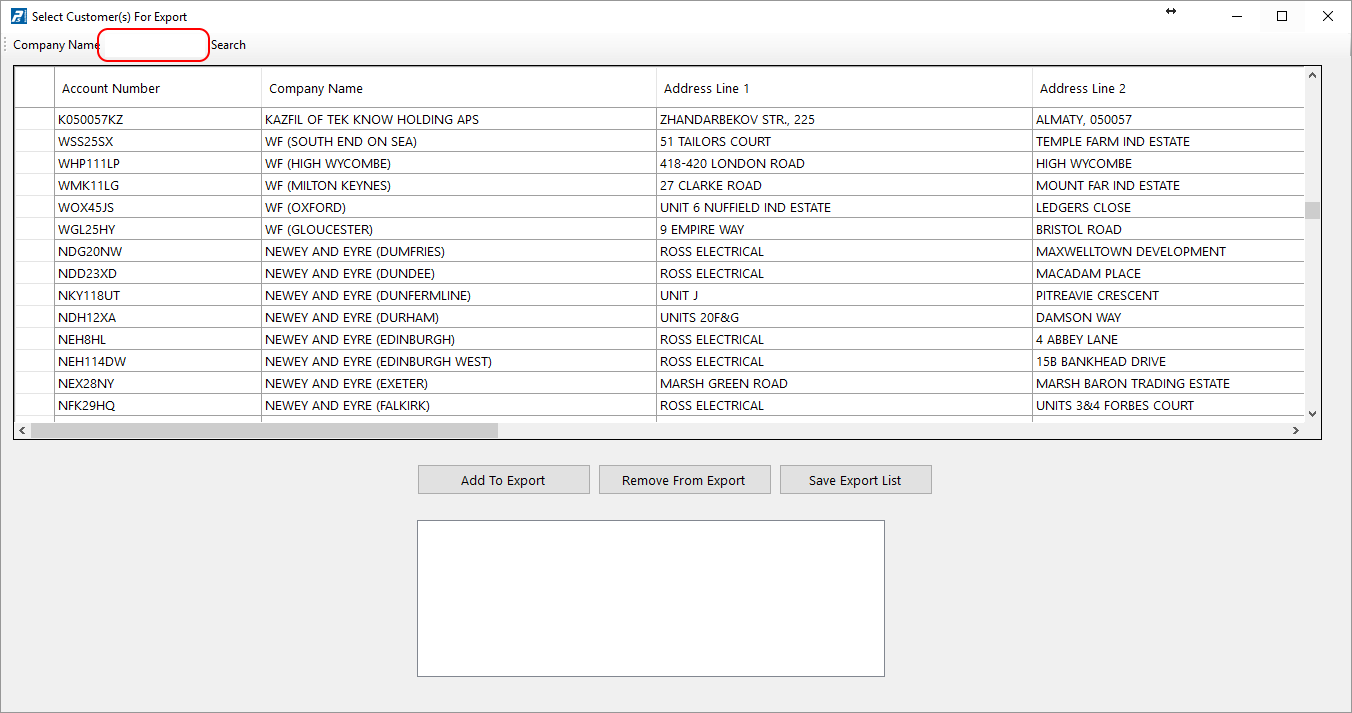Click 9 EMPIRE WAY cell

[x=844, y=229]
